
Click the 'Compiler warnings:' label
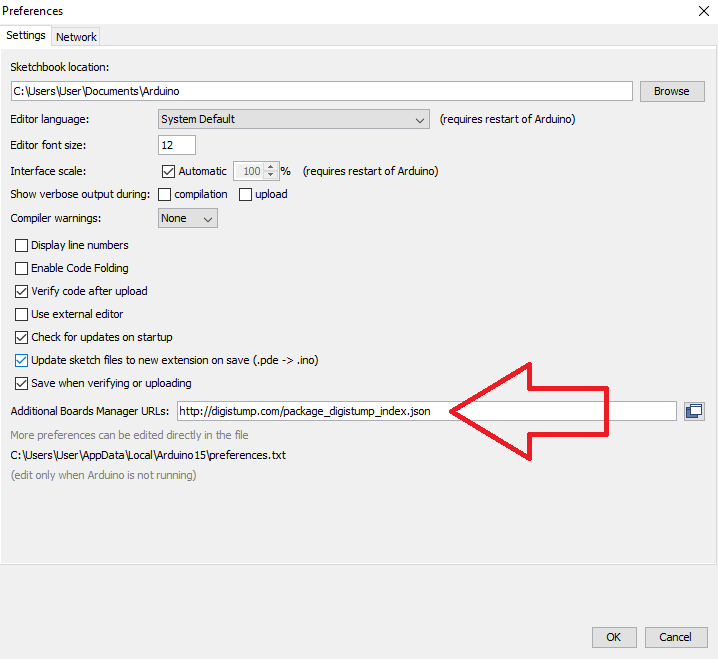coord(56,218)
